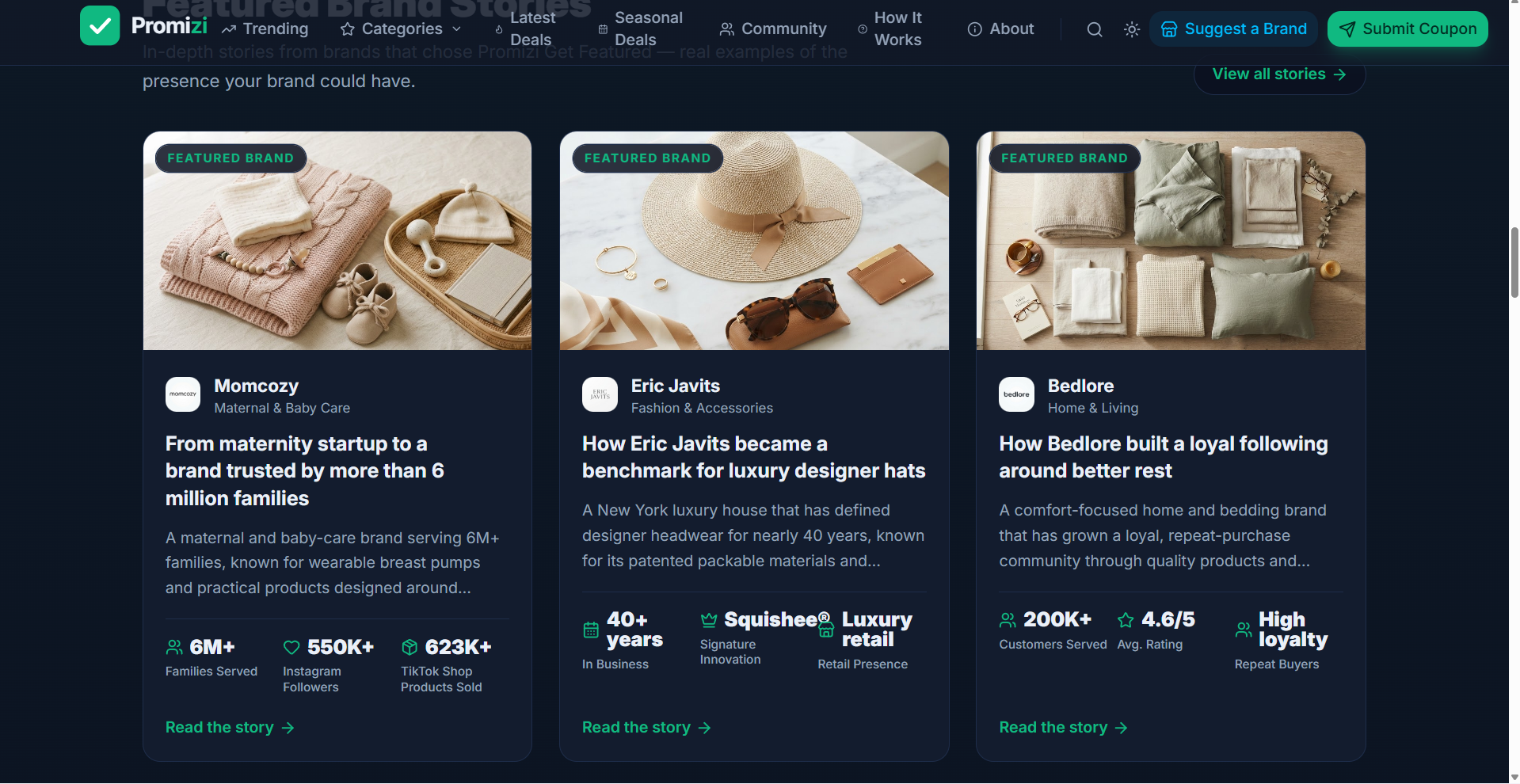Viewport: 1520px width, 784px height.
Task: Click Suggest a Brand button
Action: [1233, 29]
